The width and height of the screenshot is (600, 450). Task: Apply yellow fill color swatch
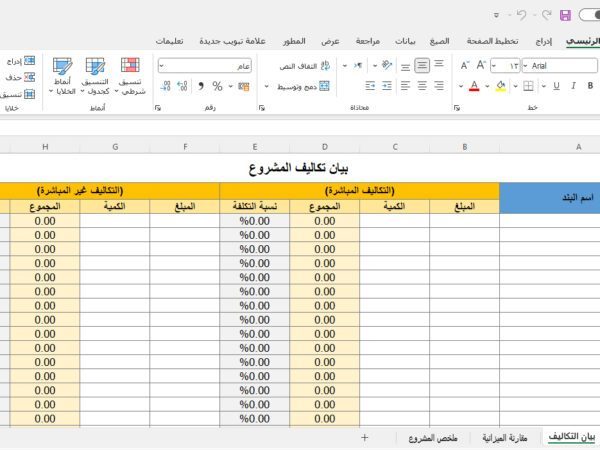click(501, 86)
